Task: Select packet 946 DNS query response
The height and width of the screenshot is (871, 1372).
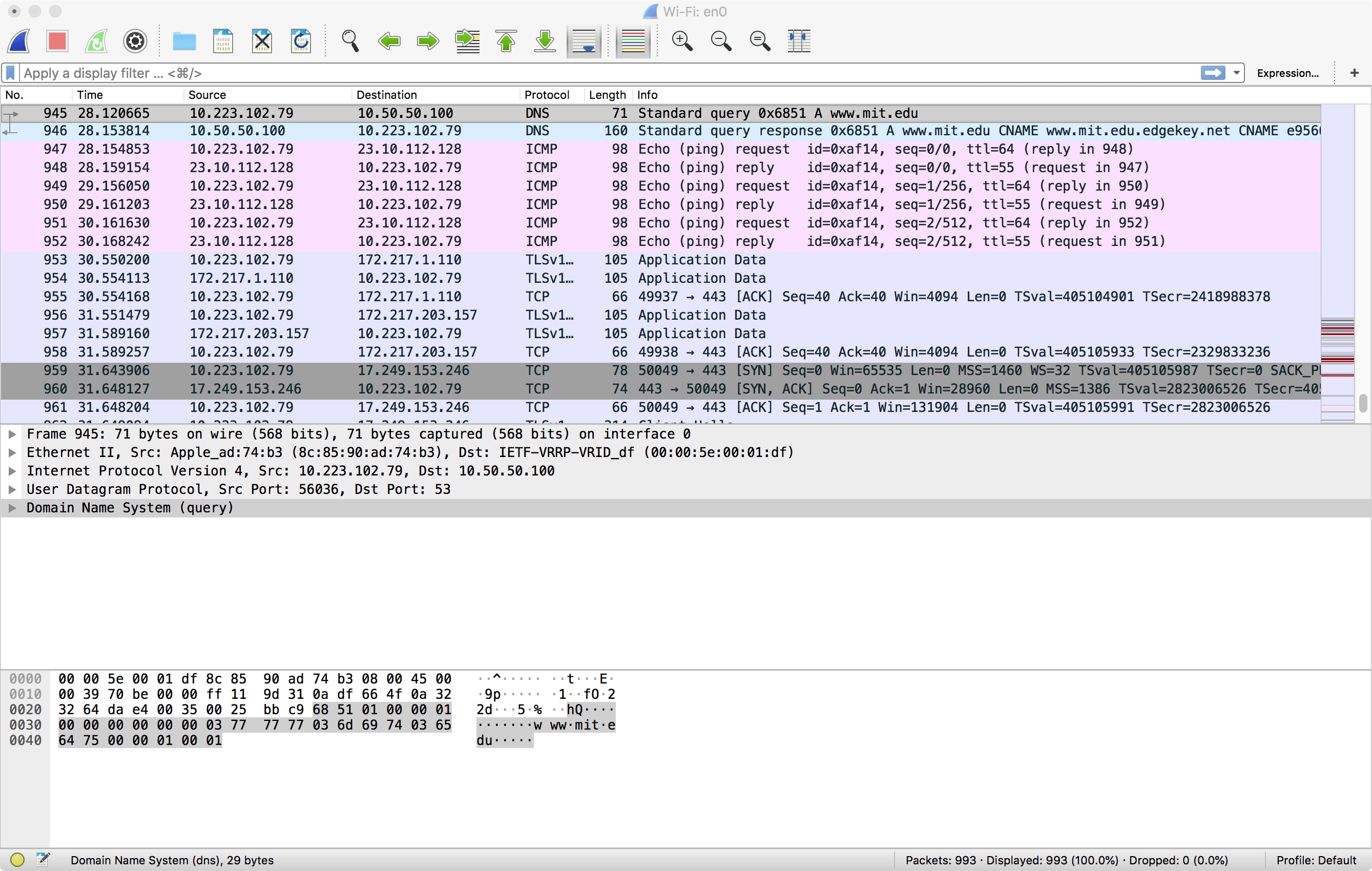Action: [661, 131]
